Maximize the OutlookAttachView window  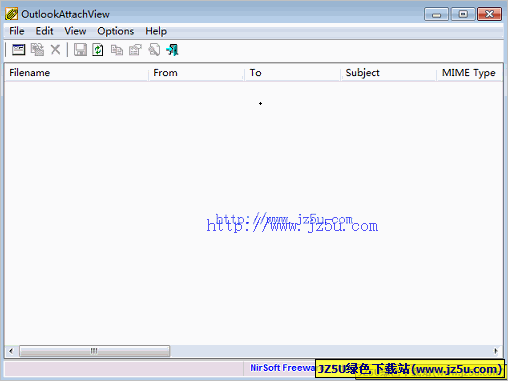tap(463, 14)
